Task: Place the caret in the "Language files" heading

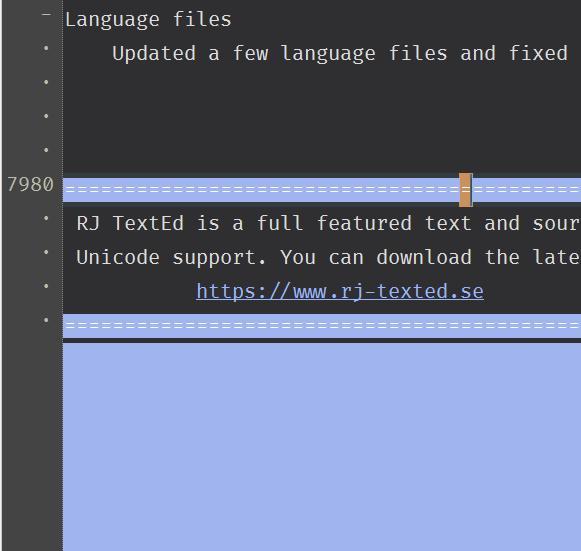Action: [148, 20]
